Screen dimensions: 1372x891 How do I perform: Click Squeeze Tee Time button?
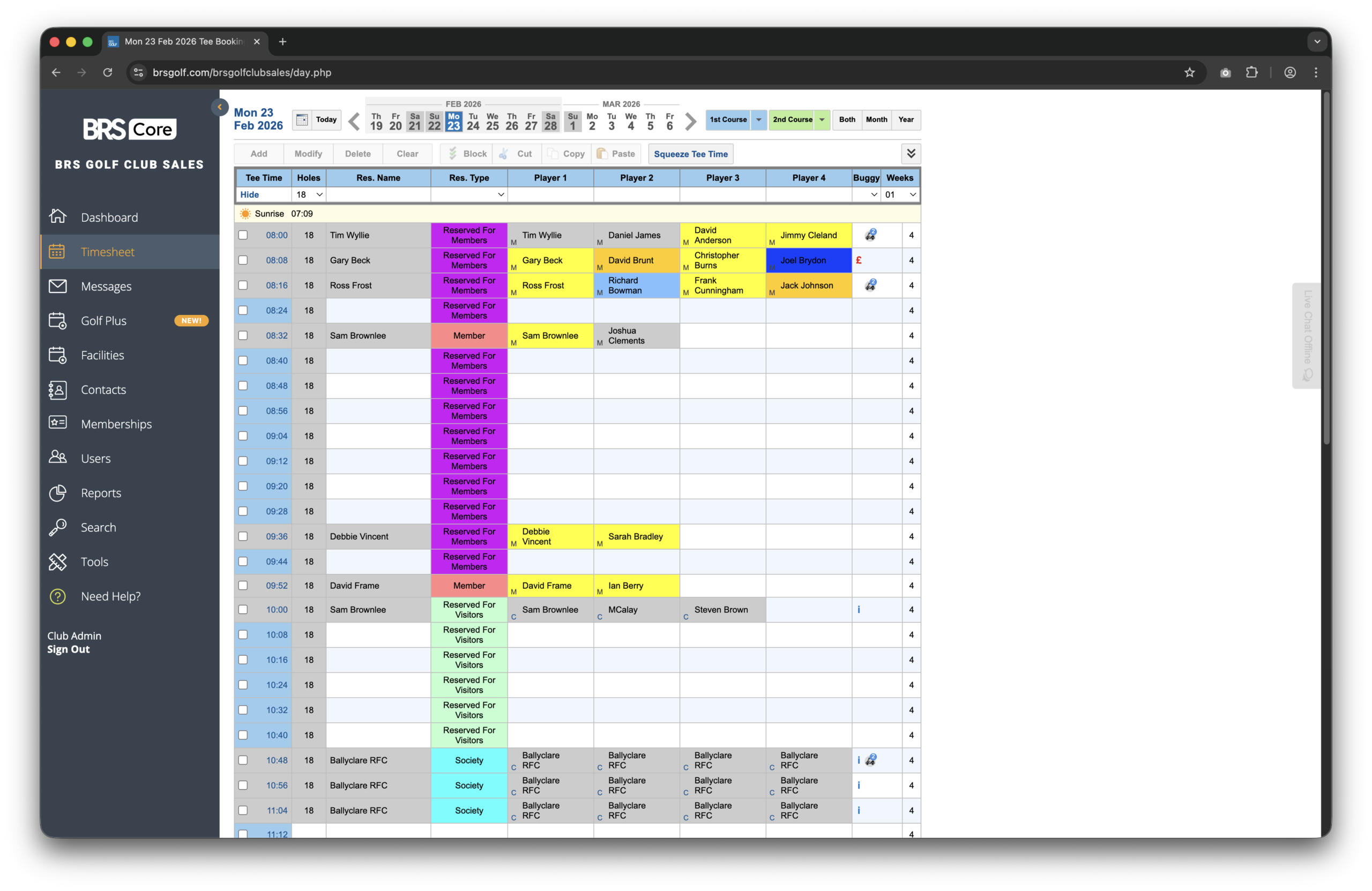(691, 154)
